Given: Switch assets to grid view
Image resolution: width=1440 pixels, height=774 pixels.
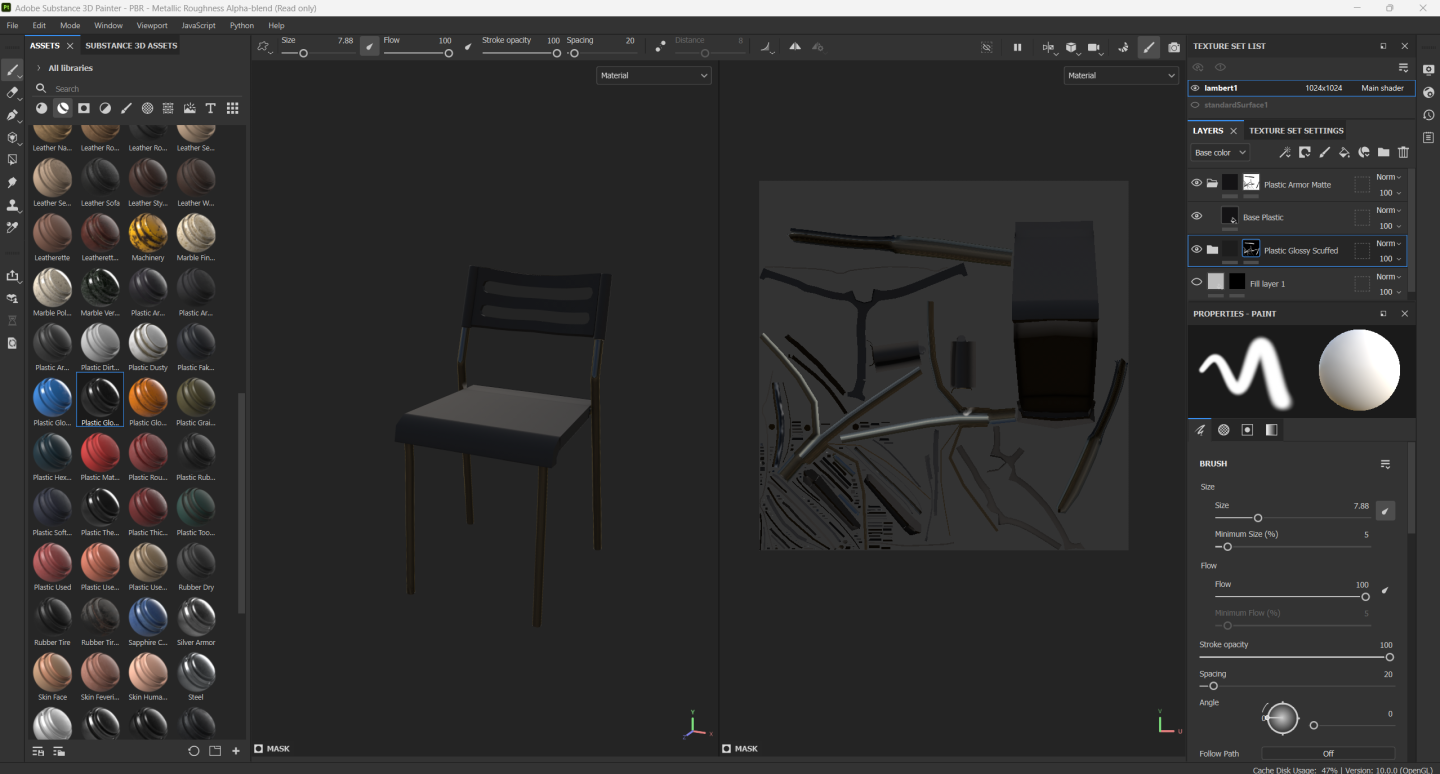Looking at the screenshot, I should pyautogui.click(x=232, y=108).
